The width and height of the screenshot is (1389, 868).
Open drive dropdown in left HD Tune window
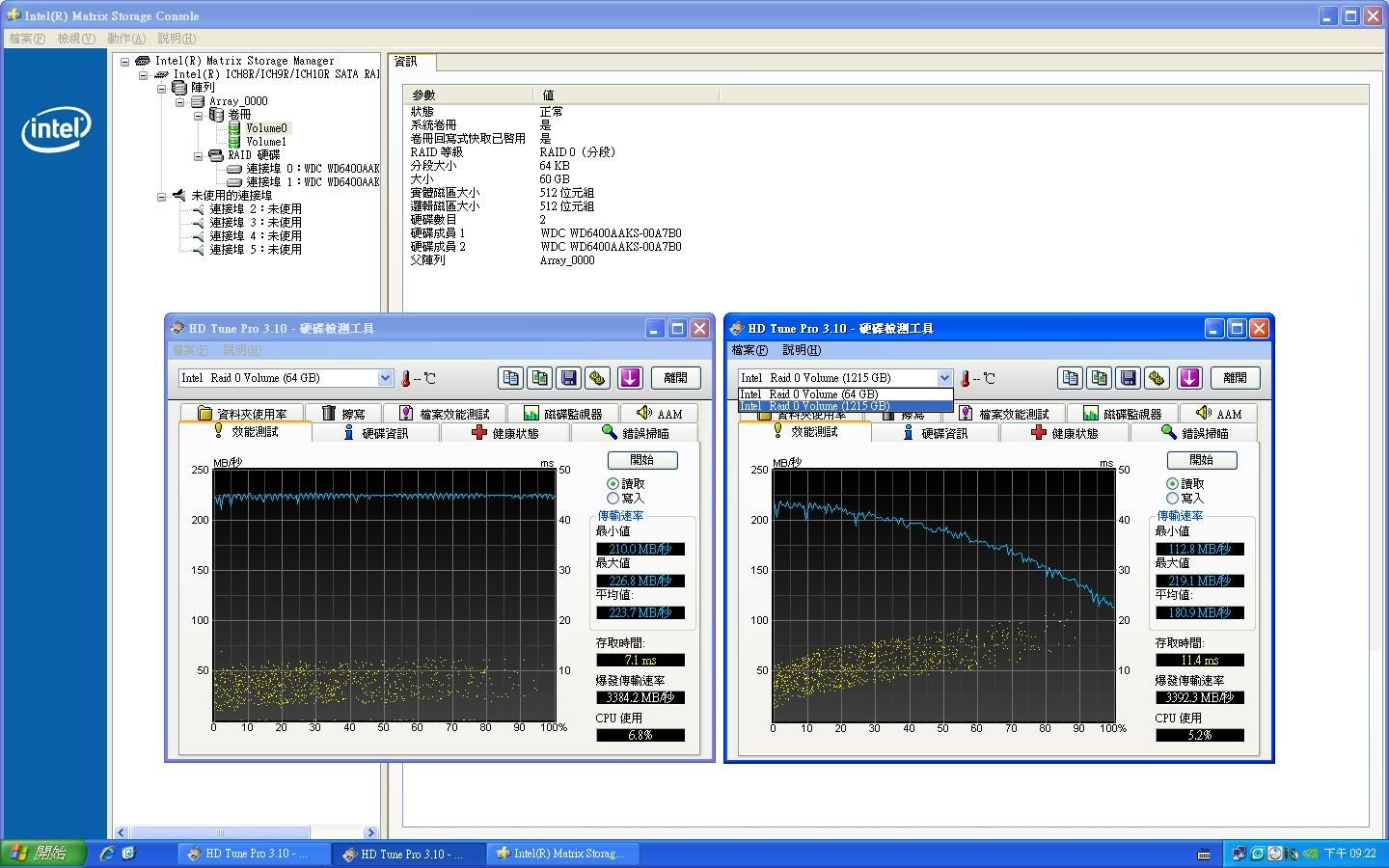pos(385,378)
